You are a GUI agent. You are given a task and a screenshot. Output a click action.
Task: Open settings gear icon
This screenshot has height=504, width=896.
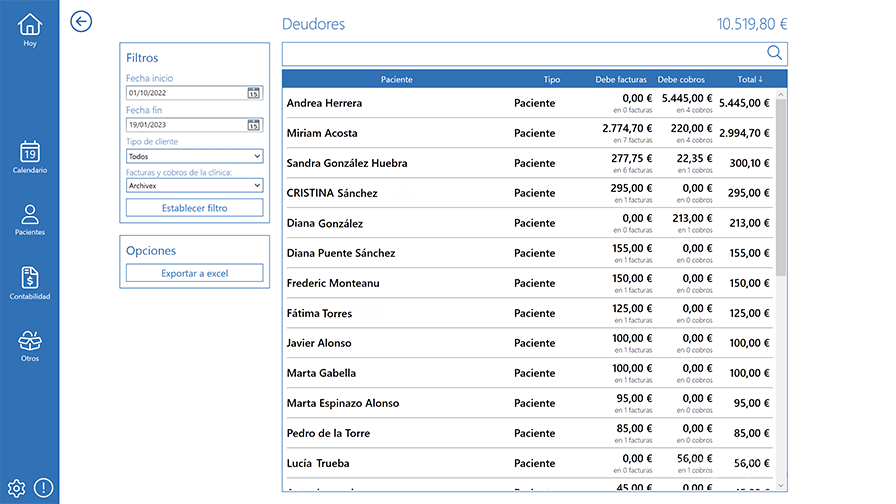[x=16, y=488]
